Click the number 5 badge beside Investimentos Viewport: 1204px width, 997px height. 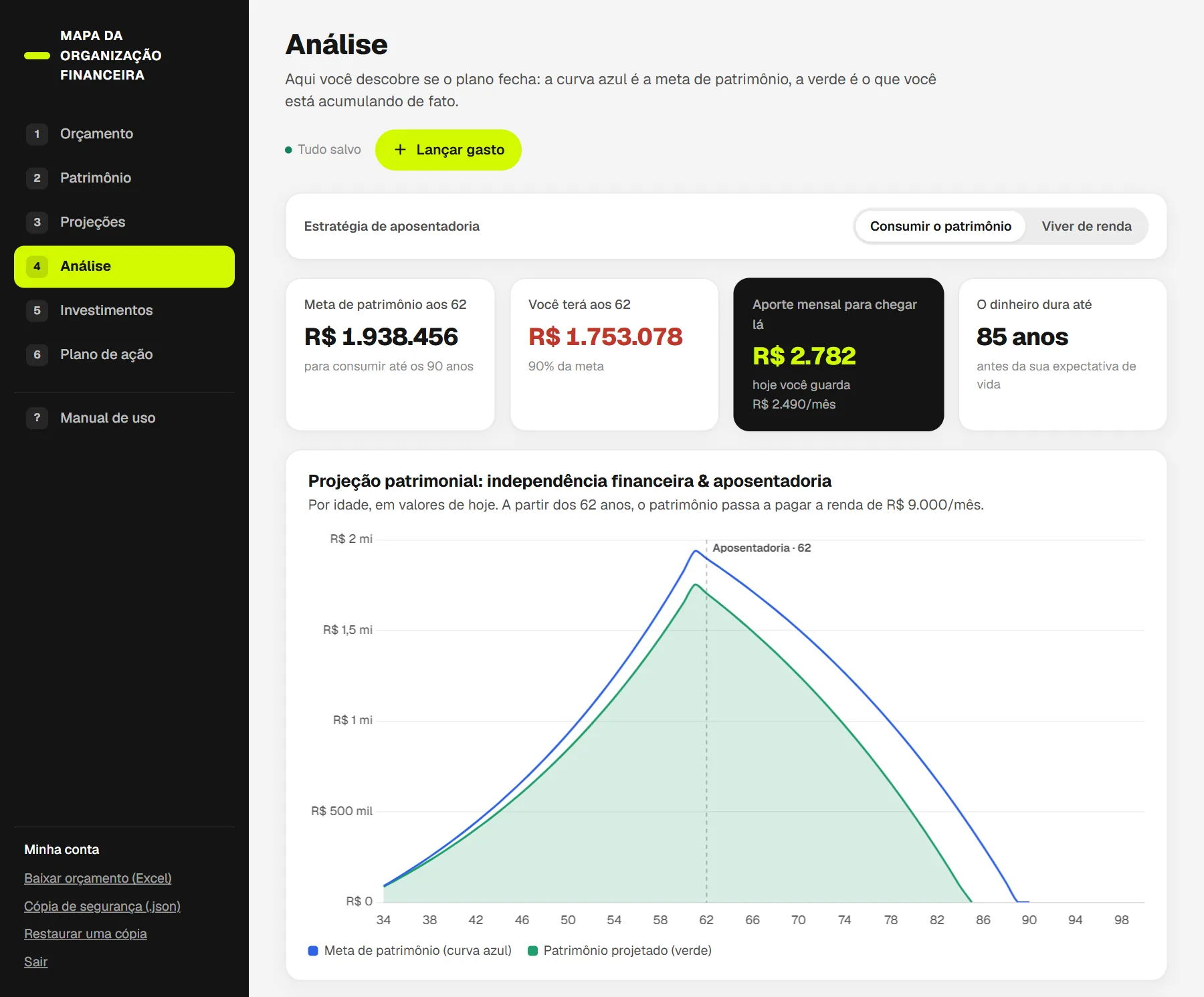37,310
